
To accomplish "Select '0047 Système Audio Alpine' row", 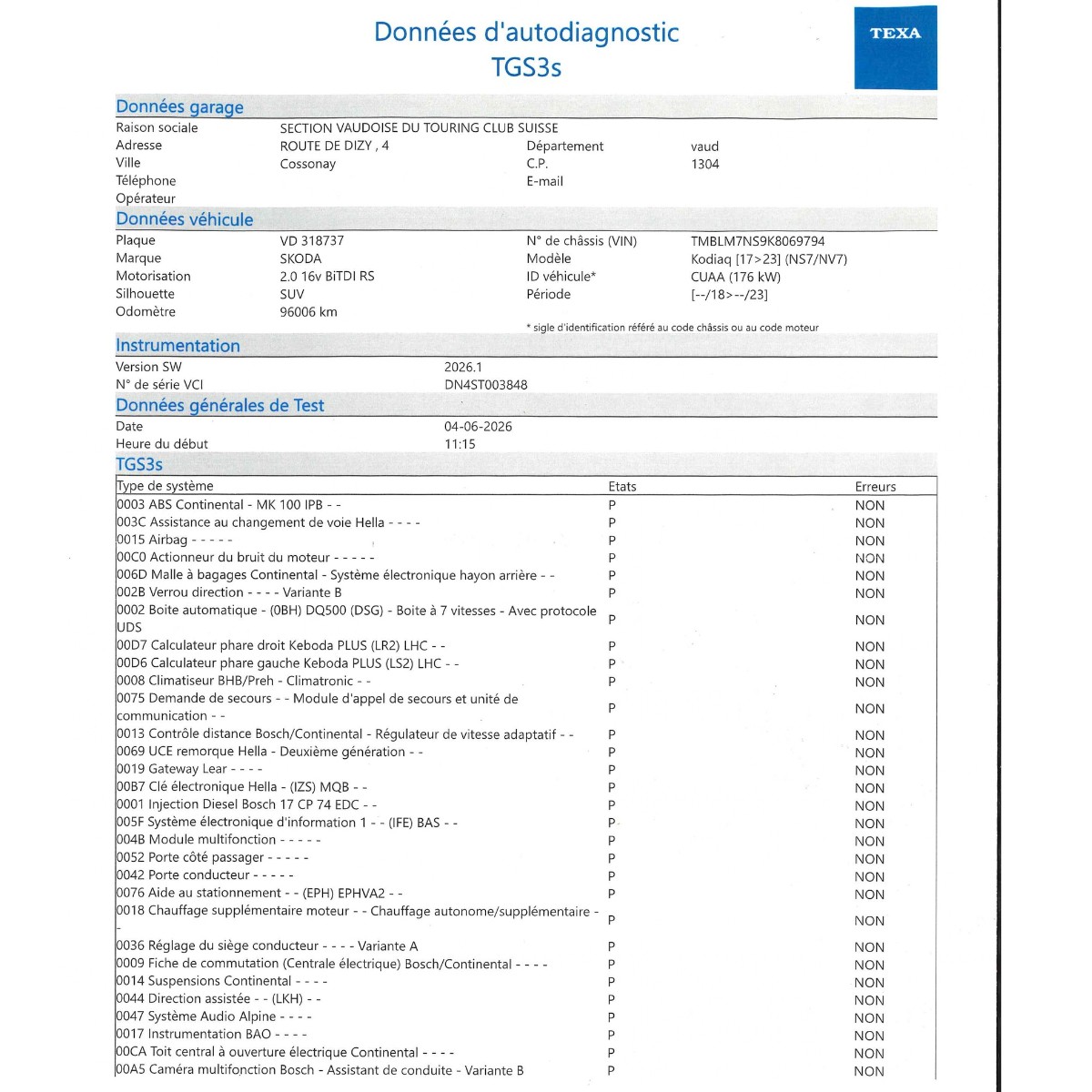I will pyautogui.click(x=526, y=1016).
